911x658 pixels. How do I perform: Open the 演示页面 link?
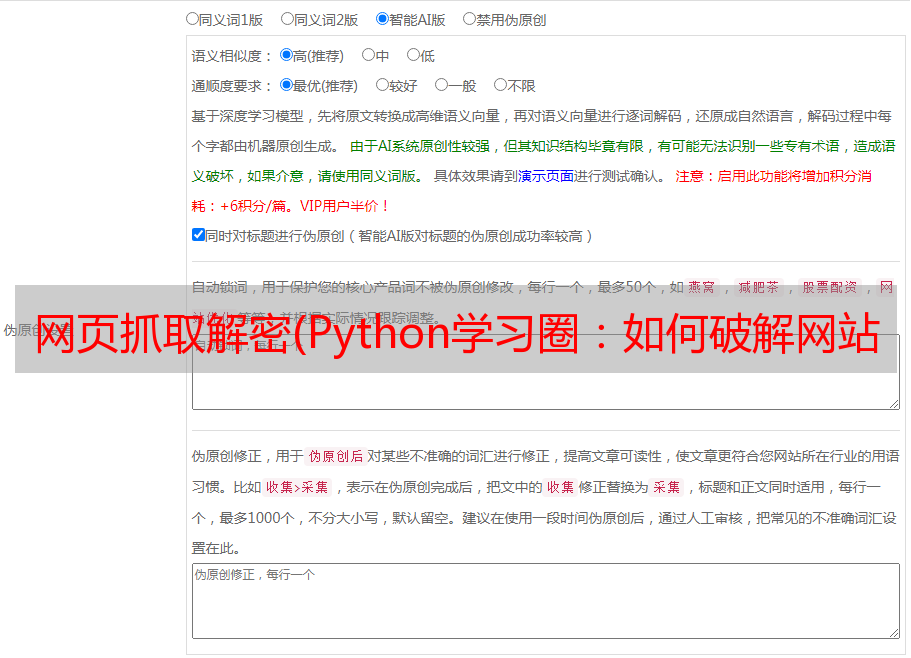coord(546,176)
